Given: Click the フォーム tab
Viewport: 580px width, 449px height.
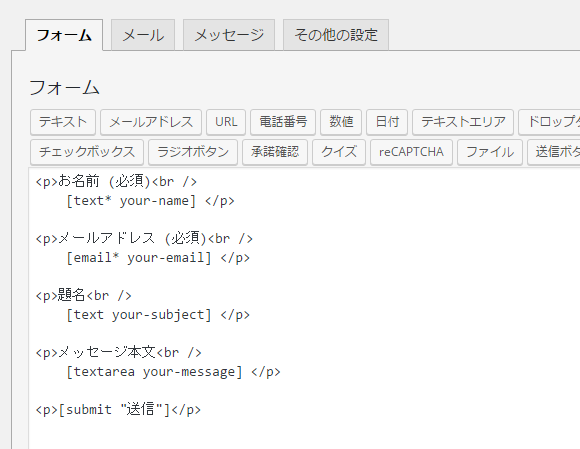Looking at the screenshot, I should click(64, 35).
